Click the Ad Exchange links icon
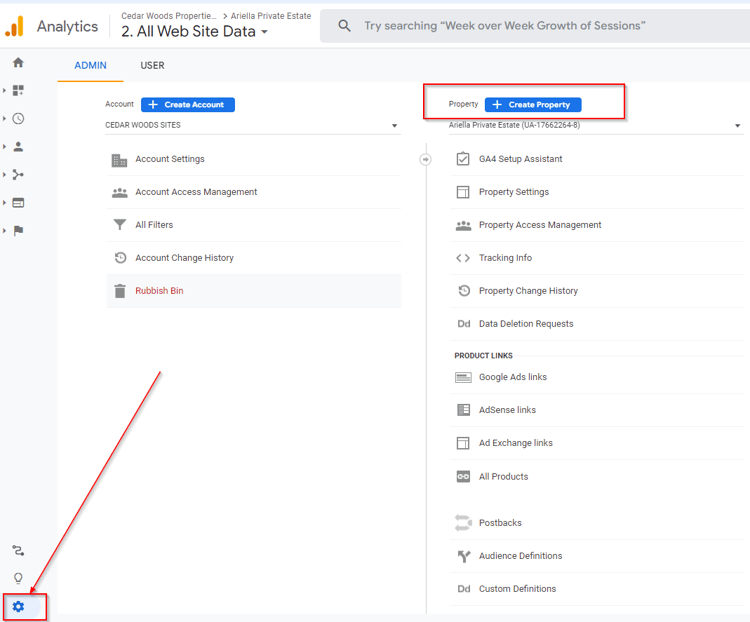The width and height of the screenshot is (750, 622). tap(463, 443)
